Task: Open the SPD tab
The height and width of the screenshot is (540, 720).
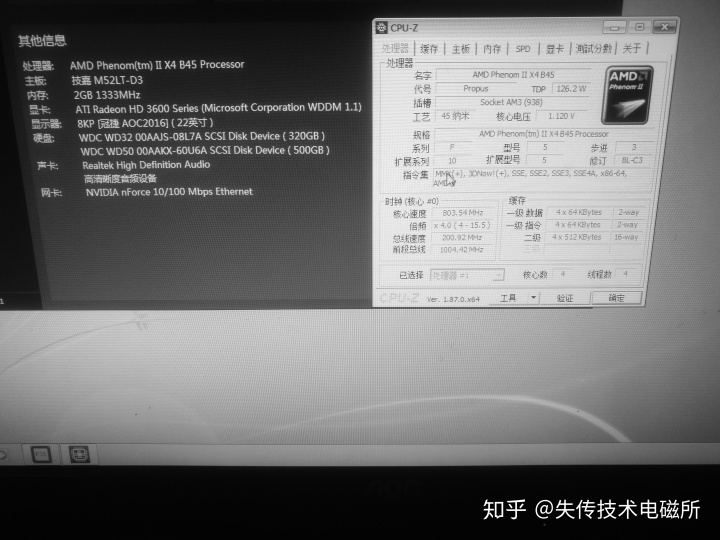Action: 523,49
